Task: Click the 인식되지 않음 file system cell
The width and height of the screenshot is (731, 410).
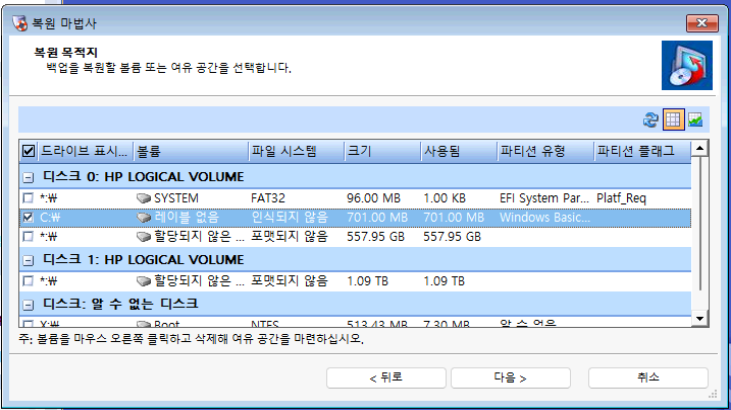Action: pos(290,217)
